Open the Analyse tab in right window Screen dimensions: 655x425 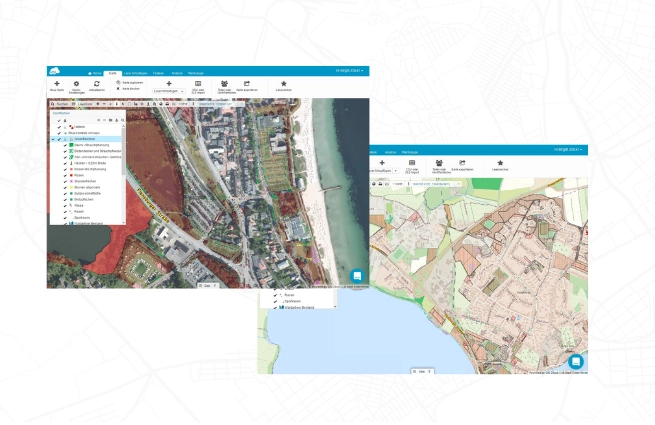[391, 152]
